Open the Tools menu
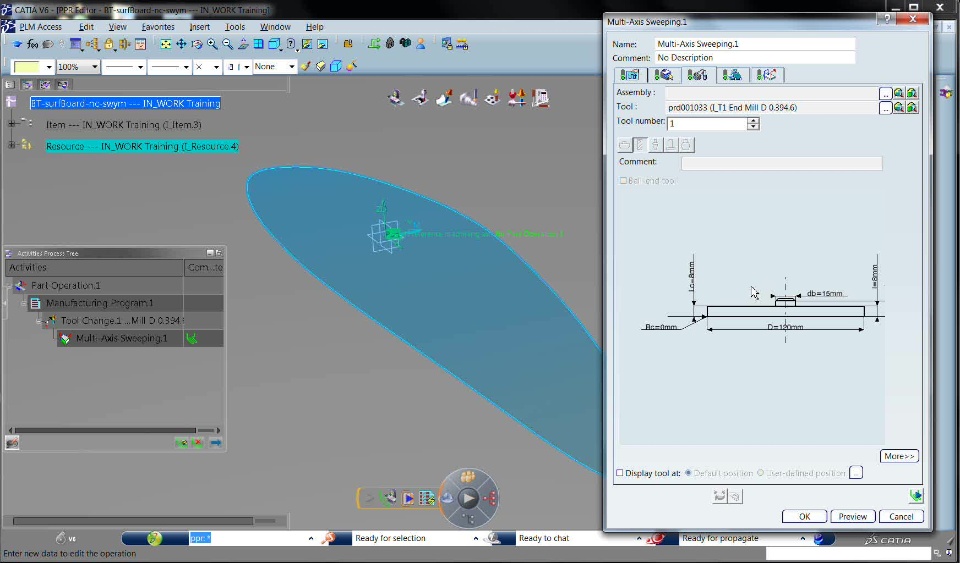 click(x=235, y=27)
